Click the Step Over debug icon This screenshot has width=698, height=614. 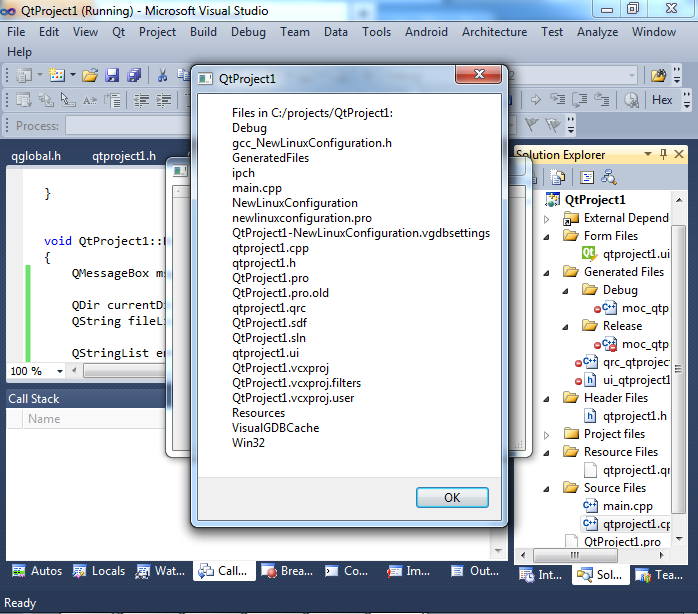pos(580,100)
